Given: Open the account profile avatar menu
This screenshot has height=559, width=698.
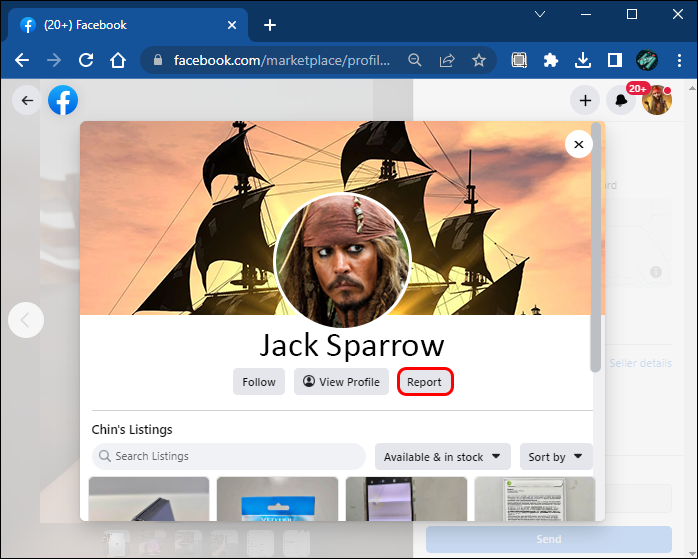Looking at the screenshot, I should pos(657,100).
